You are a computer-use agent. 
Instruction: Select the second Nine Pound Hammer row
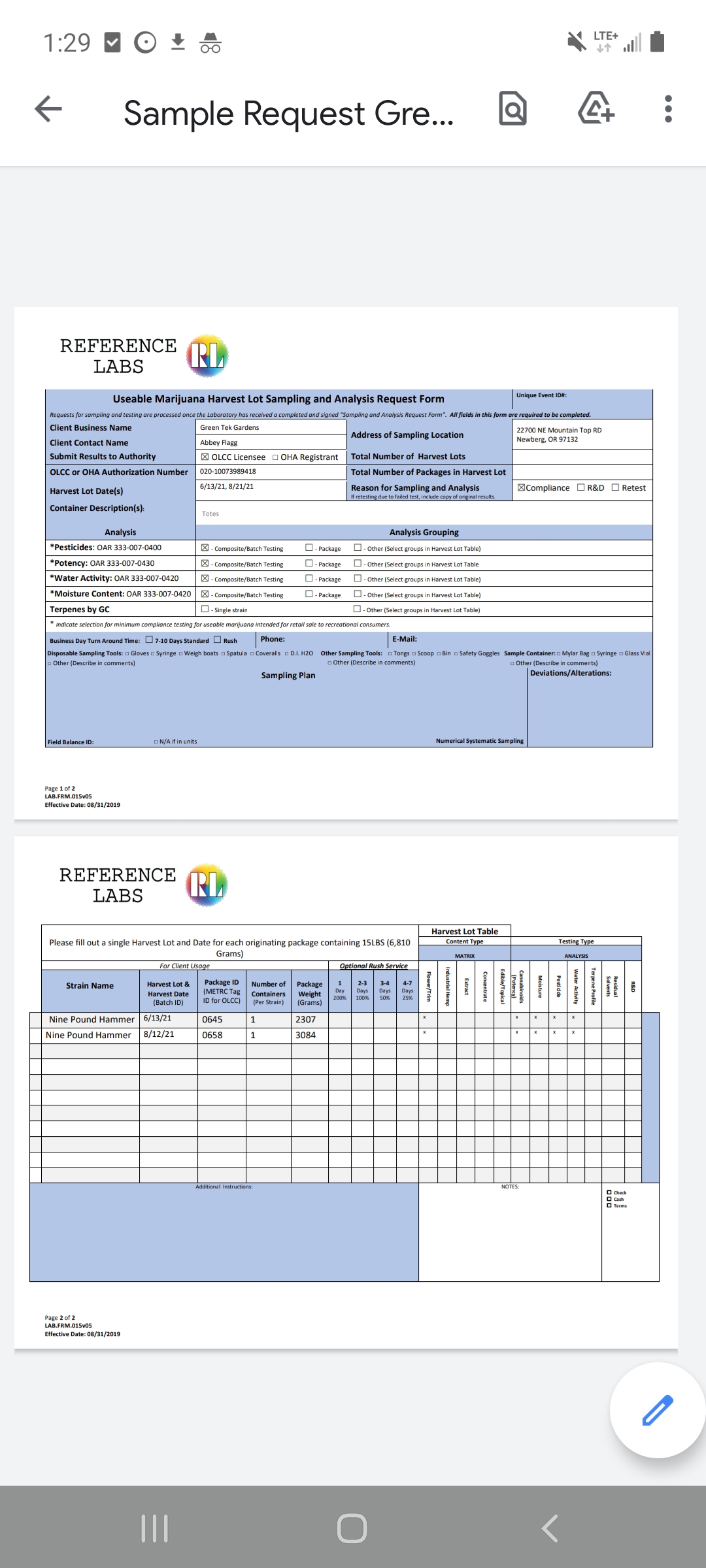pos(89,1035)
